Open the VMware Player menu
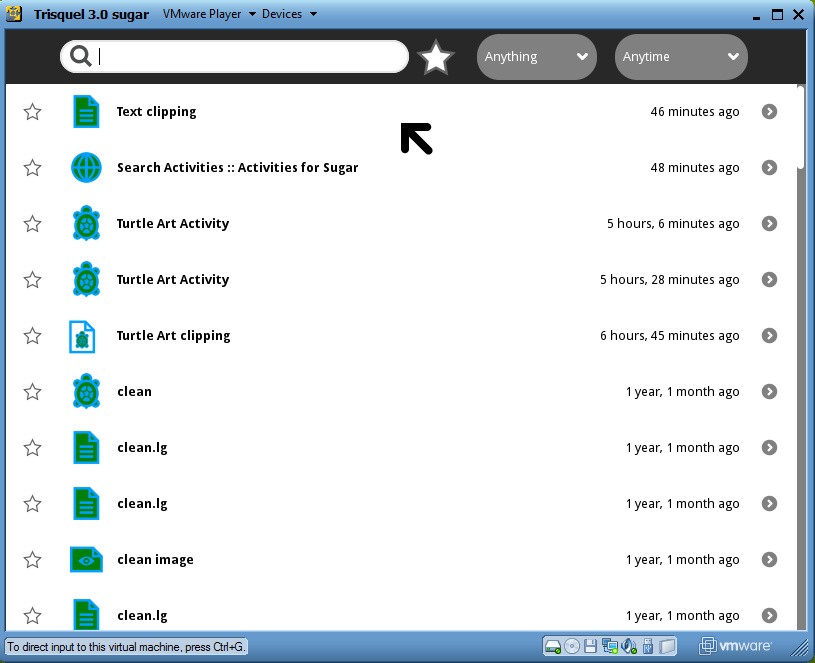Viewport: 815px width, 663px height. coord(209,14)
